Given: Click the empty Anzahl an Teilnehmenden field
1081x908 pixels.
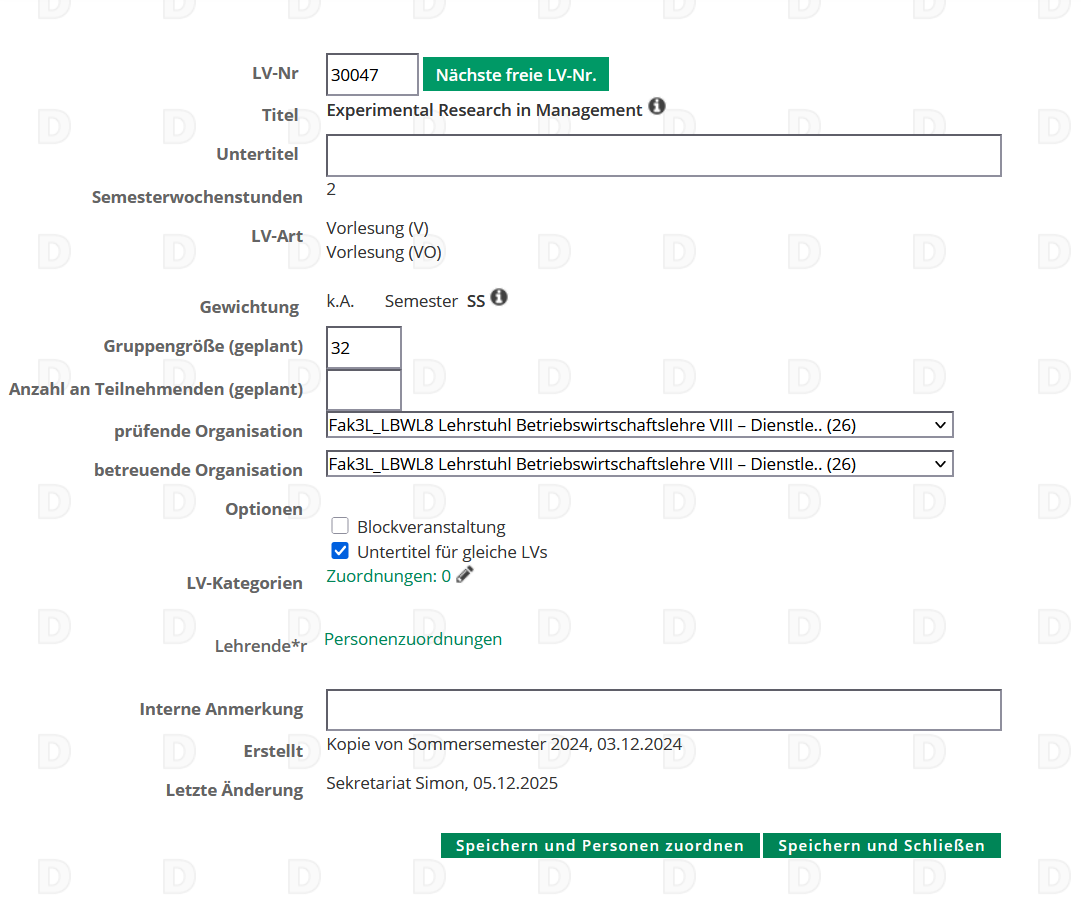Looking at the screenshot, I should (364, 390).
